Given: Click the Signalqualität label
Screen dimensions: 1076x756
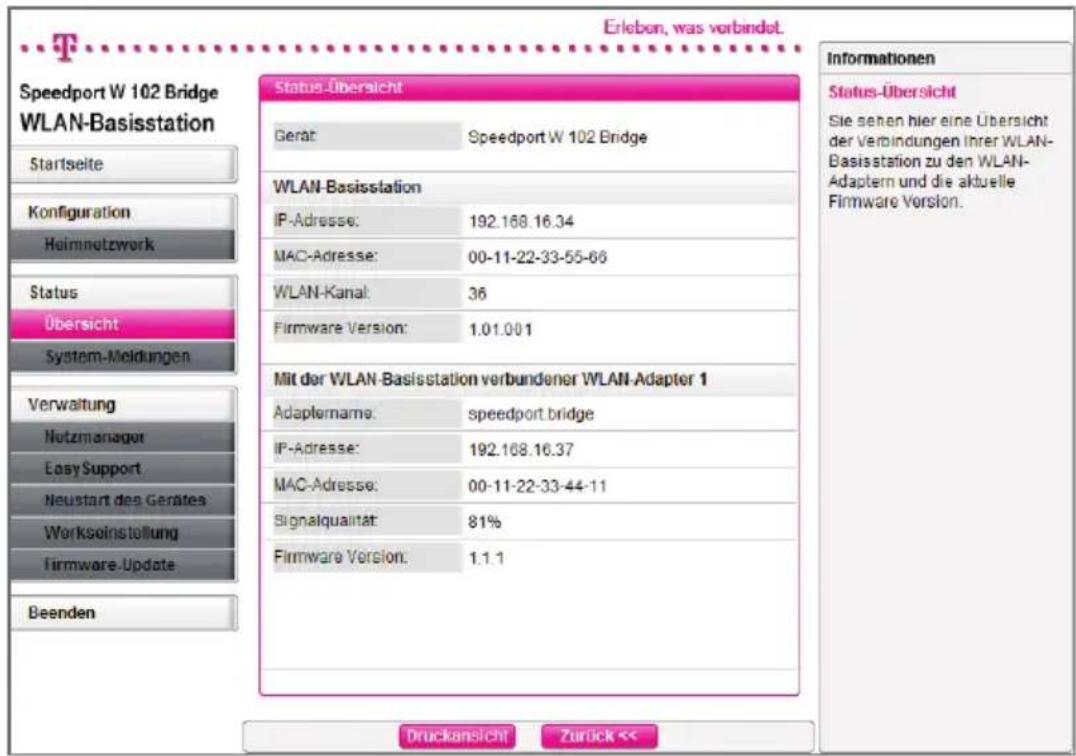Looking at the screenshot, I should (x=325, y=521).
